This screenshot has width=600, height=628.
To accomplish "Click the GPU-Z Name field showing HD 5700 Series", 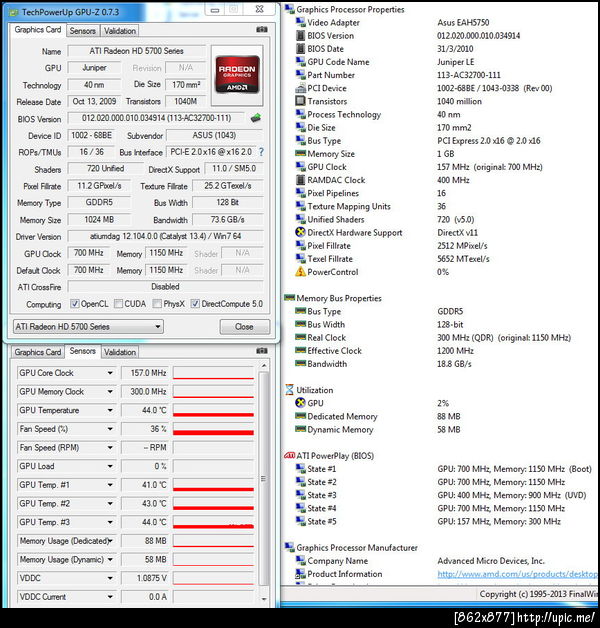I will (136, 51).
